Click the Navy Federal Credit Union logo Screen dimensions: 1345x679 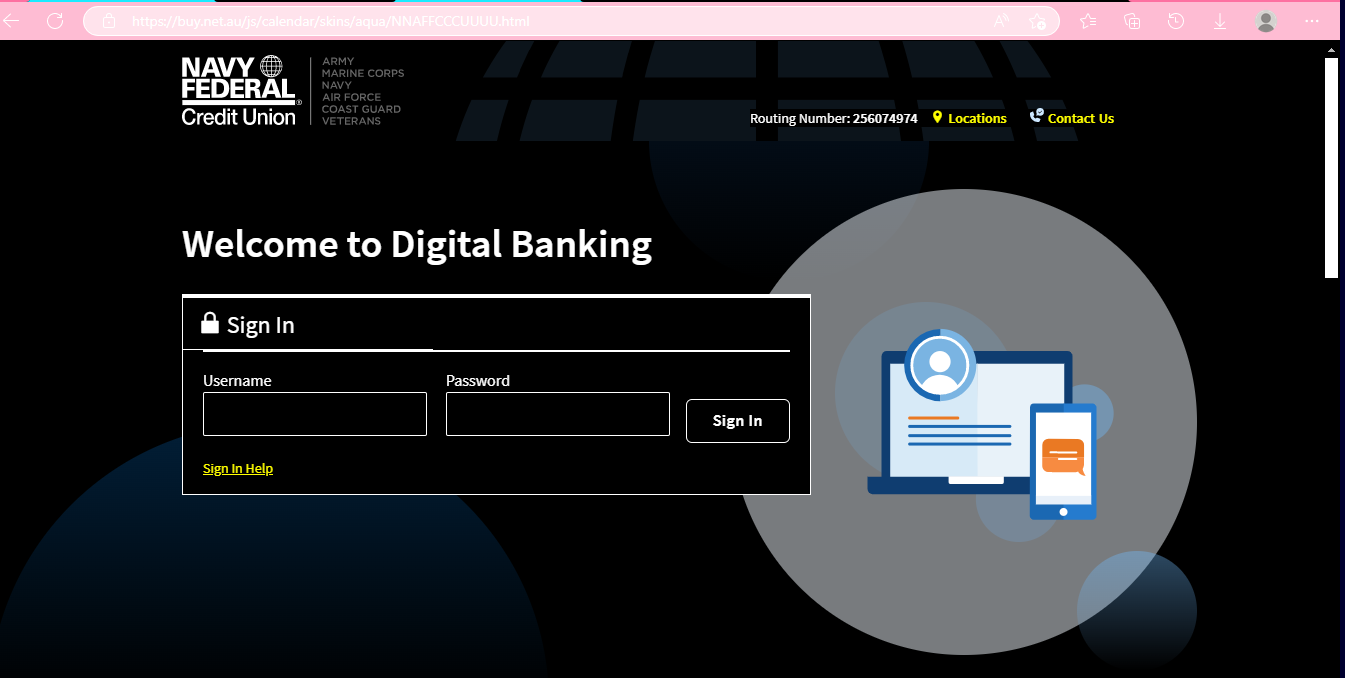coord(239,91)
